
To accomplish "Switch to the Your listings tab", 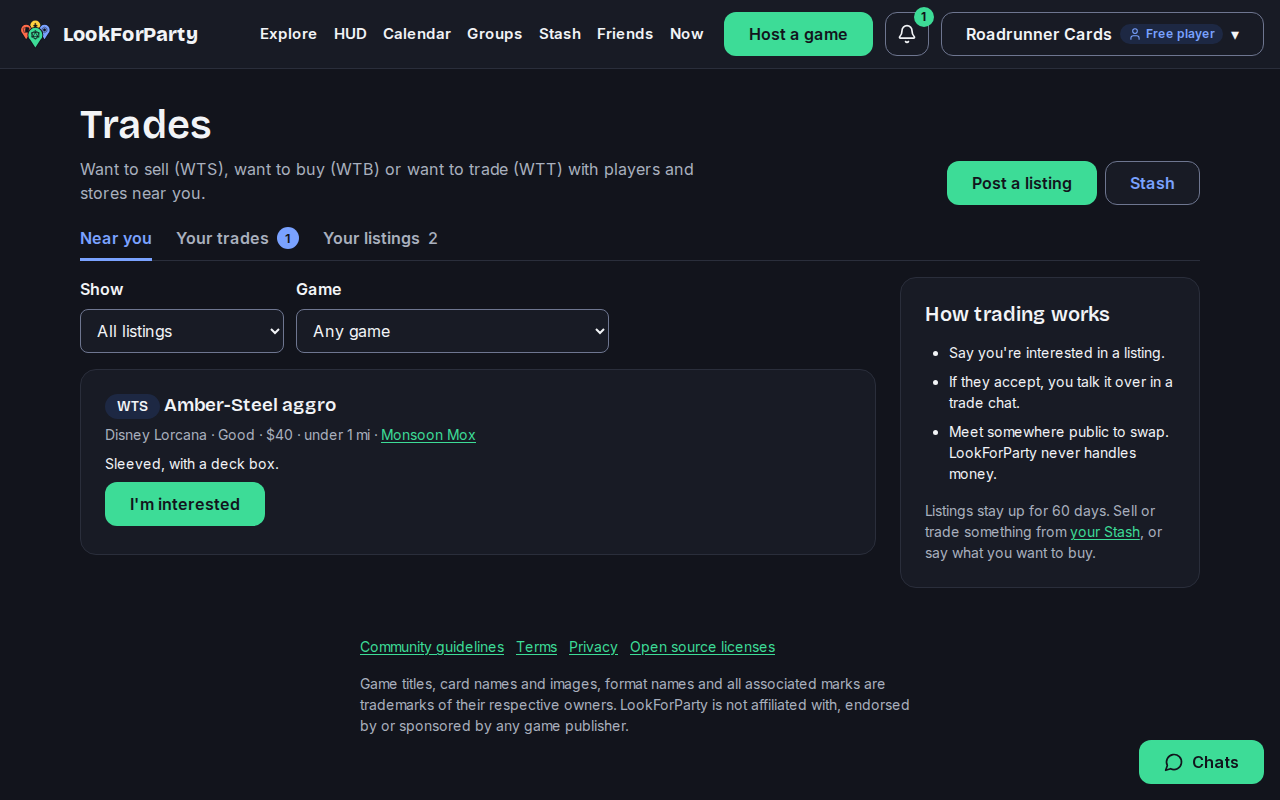I will pos(380,238).
